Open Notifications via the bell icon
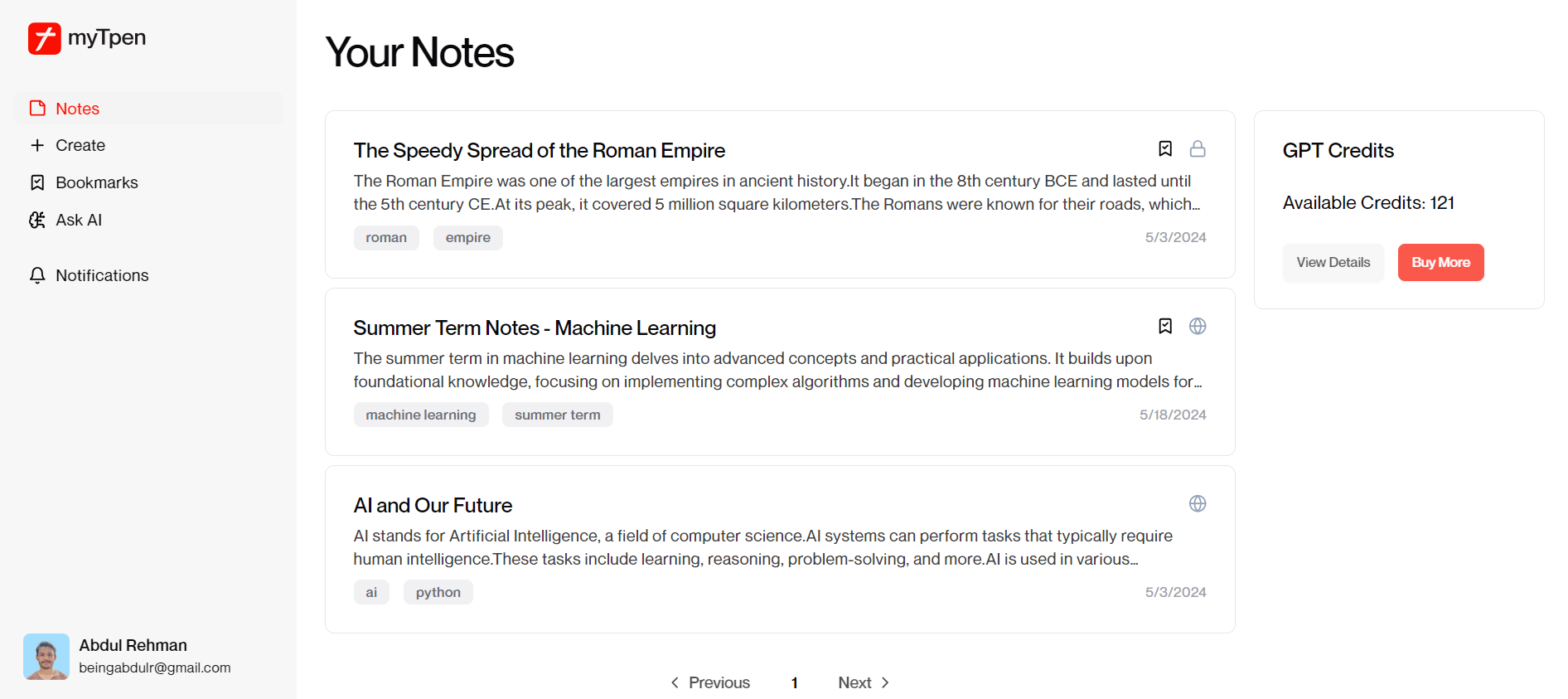The image size is (1568, 699). point(36,274)
